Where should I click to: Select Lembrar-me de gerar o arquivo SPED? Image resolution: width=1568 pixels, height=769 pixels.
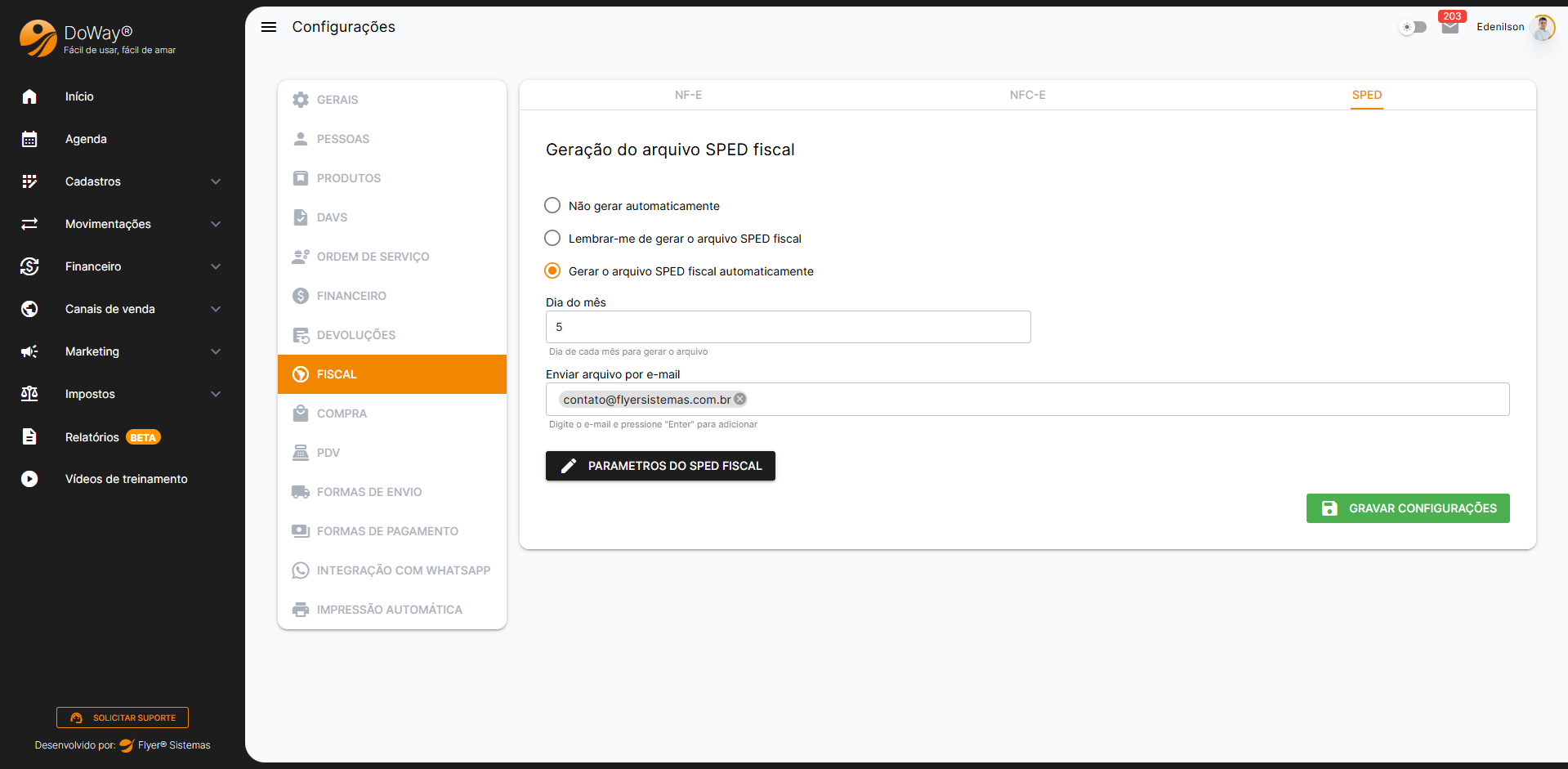pos(552,238)
